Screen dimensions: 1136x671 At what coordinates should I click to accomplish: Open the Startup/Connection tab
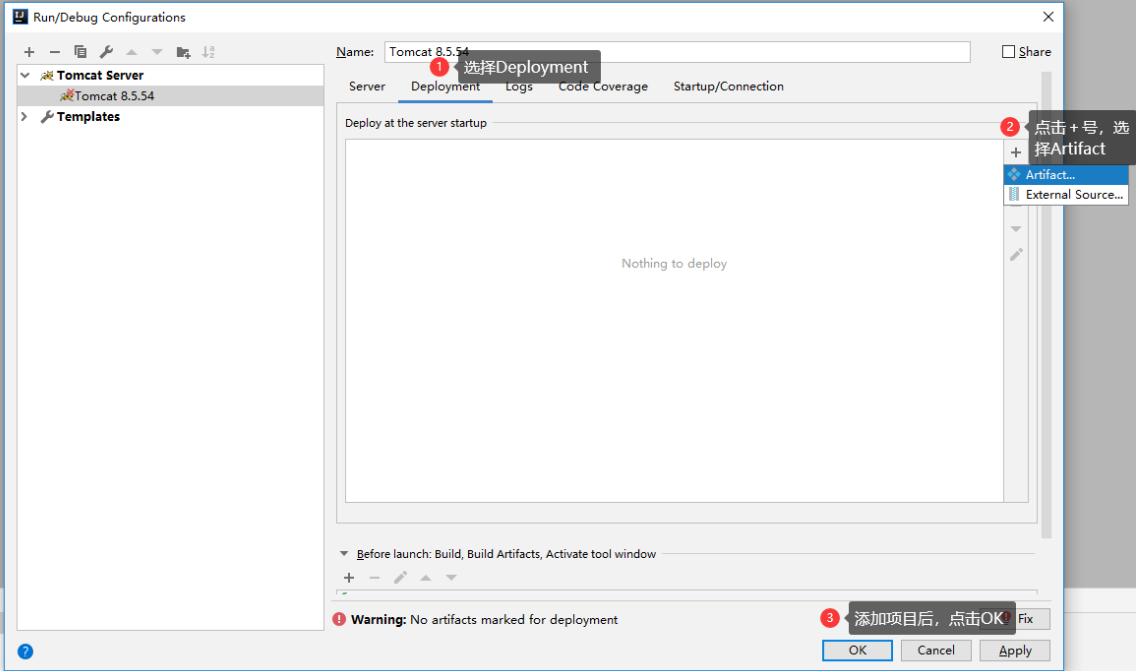pos(728,86)
